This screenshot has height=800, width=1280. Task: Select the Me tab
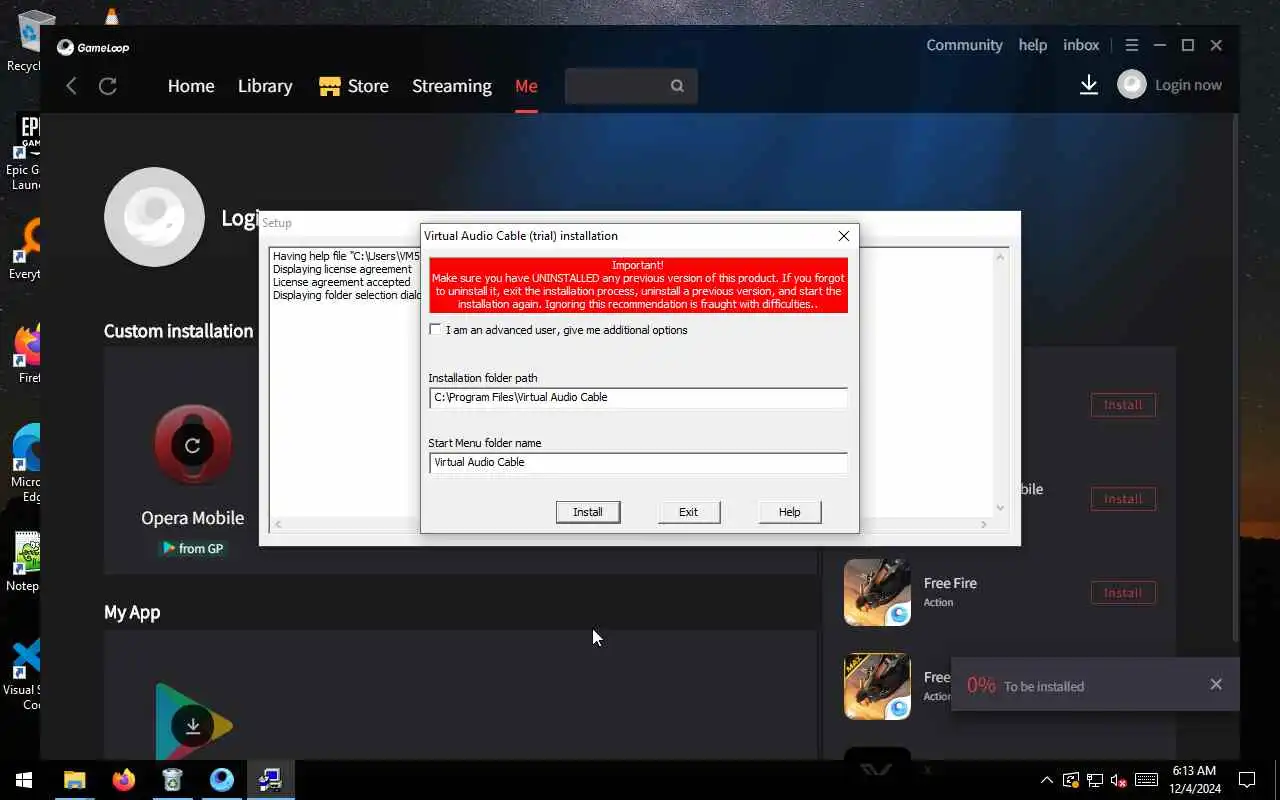pyautogui.click(x=526, y=86)
